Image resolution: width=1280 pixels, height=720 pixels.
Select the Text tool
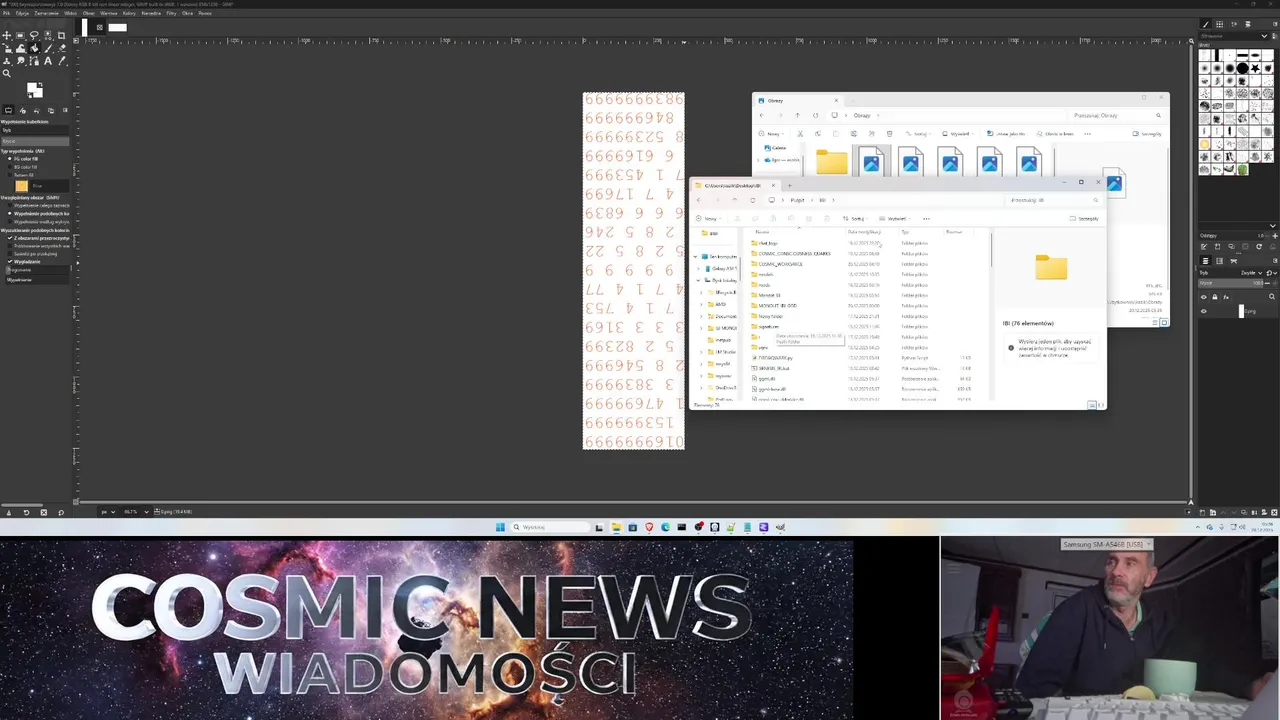[x=48, y=61]
